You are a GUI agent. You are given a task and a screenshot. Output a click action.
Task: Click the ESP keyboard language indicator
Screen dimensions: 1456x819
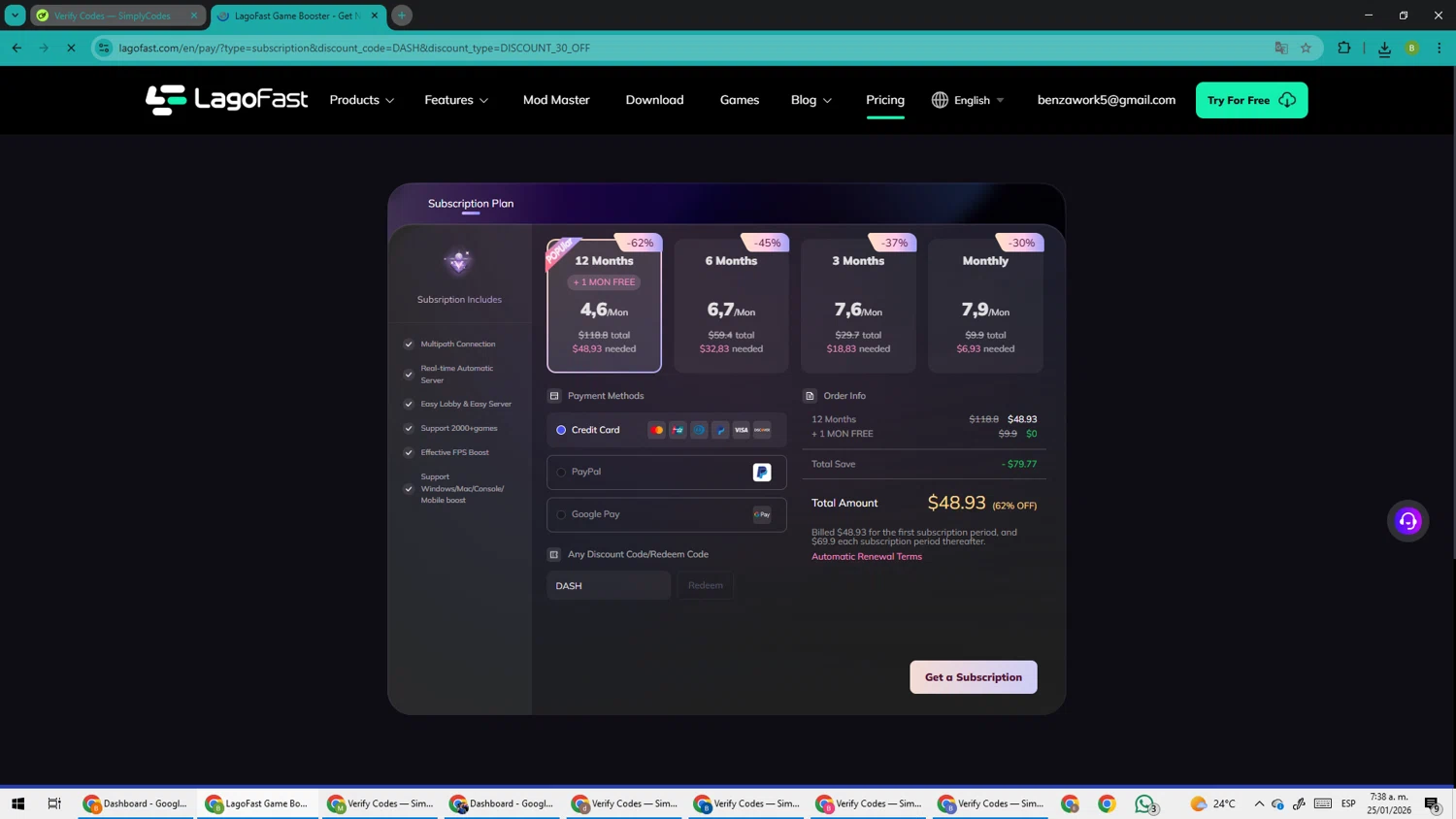coord(1348,803)
